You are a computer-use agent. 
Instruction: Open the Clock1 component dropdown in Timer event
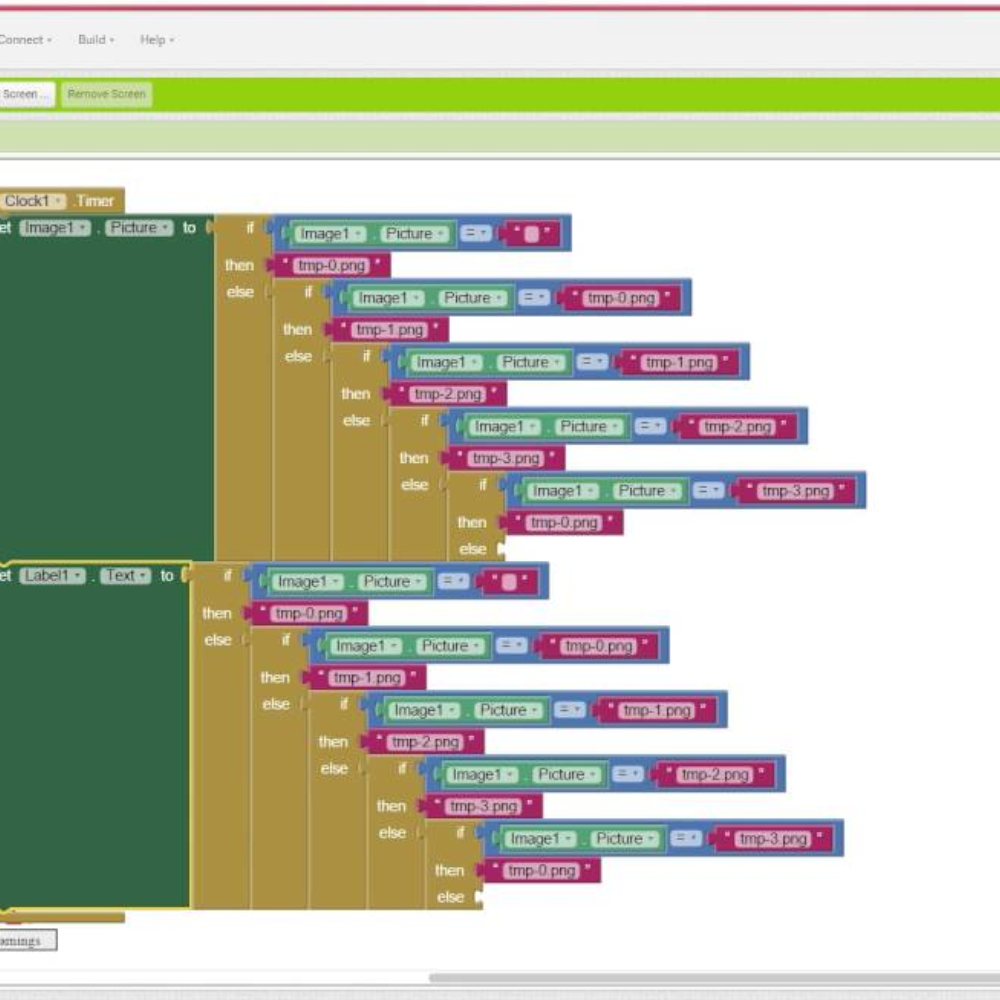[x=33, y=201]
